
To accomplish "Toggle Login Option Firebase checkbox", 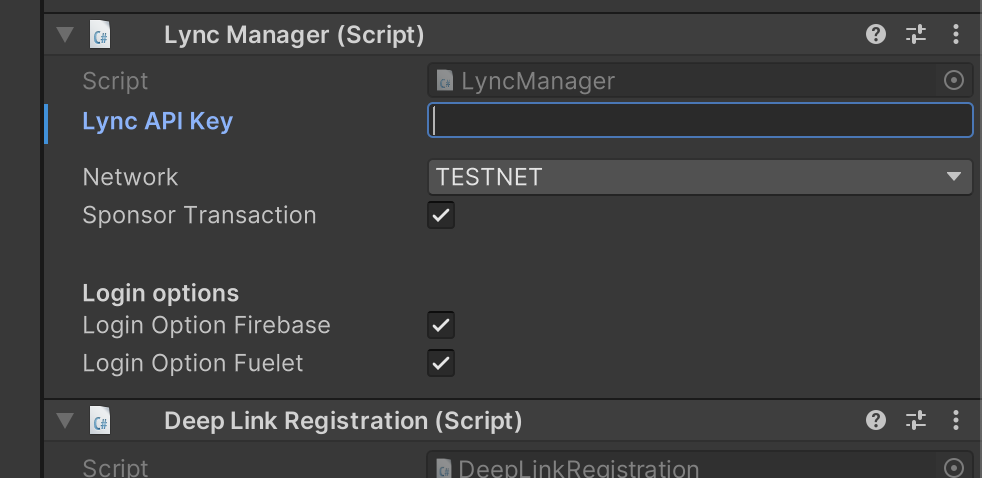I will tap(441, 325).
